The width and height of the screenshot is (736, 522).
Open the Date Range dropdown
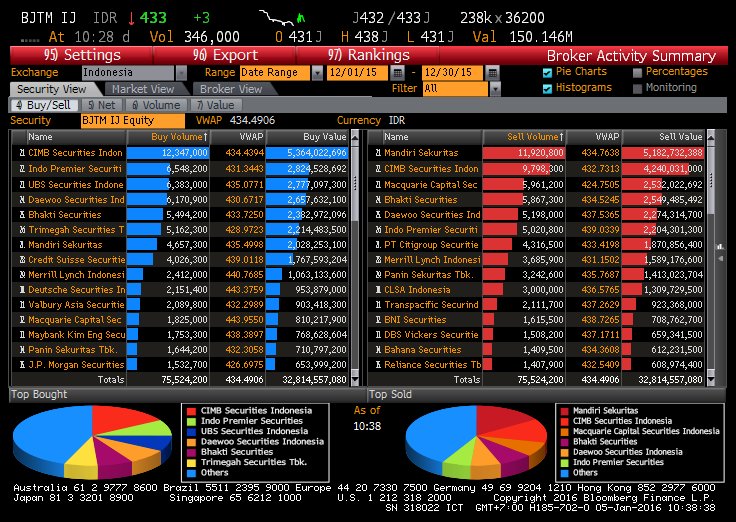[x=317, y=73]
